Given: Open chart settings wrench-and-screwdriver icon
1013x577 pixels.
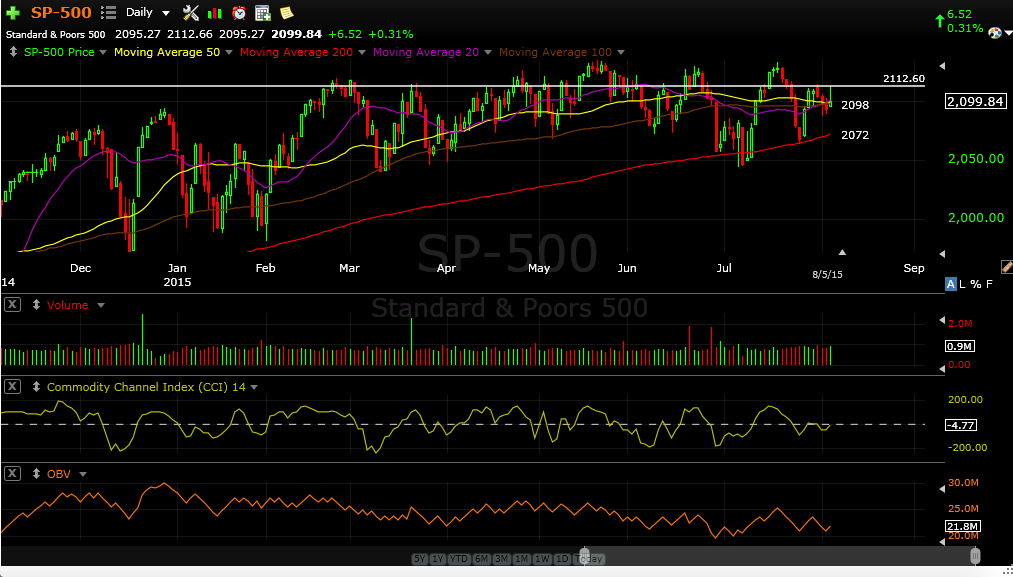Looking at the screenshot, I should tap(191, 12).
